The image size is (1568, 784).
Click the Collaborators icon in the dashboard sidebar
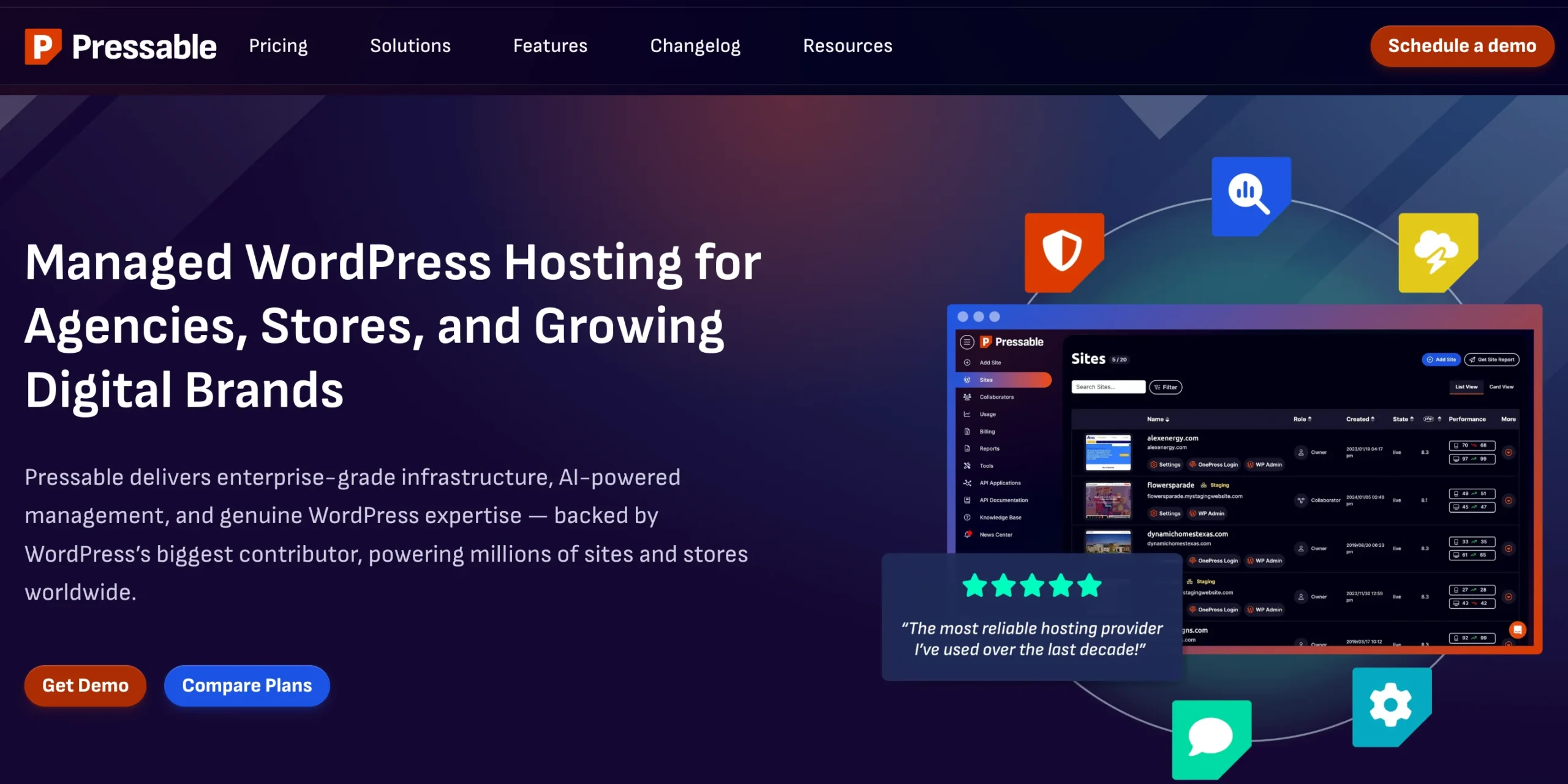click(x=967, y=397)
